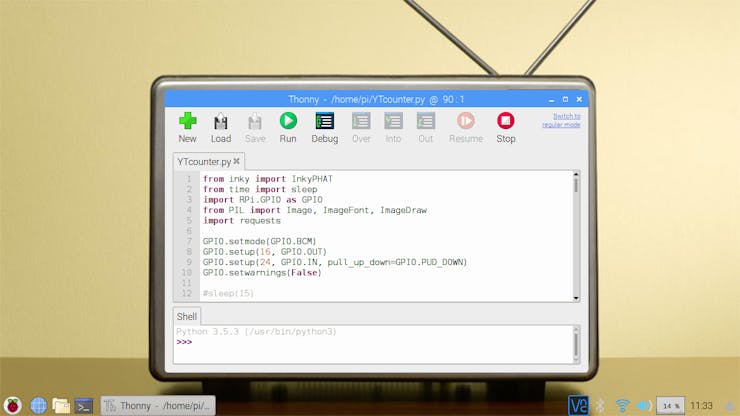Screen dimensions: 740x416
Task: Click line 7 'GPIO.setmode(GPIO.BCM)'
Action: [x=259, y=241]
